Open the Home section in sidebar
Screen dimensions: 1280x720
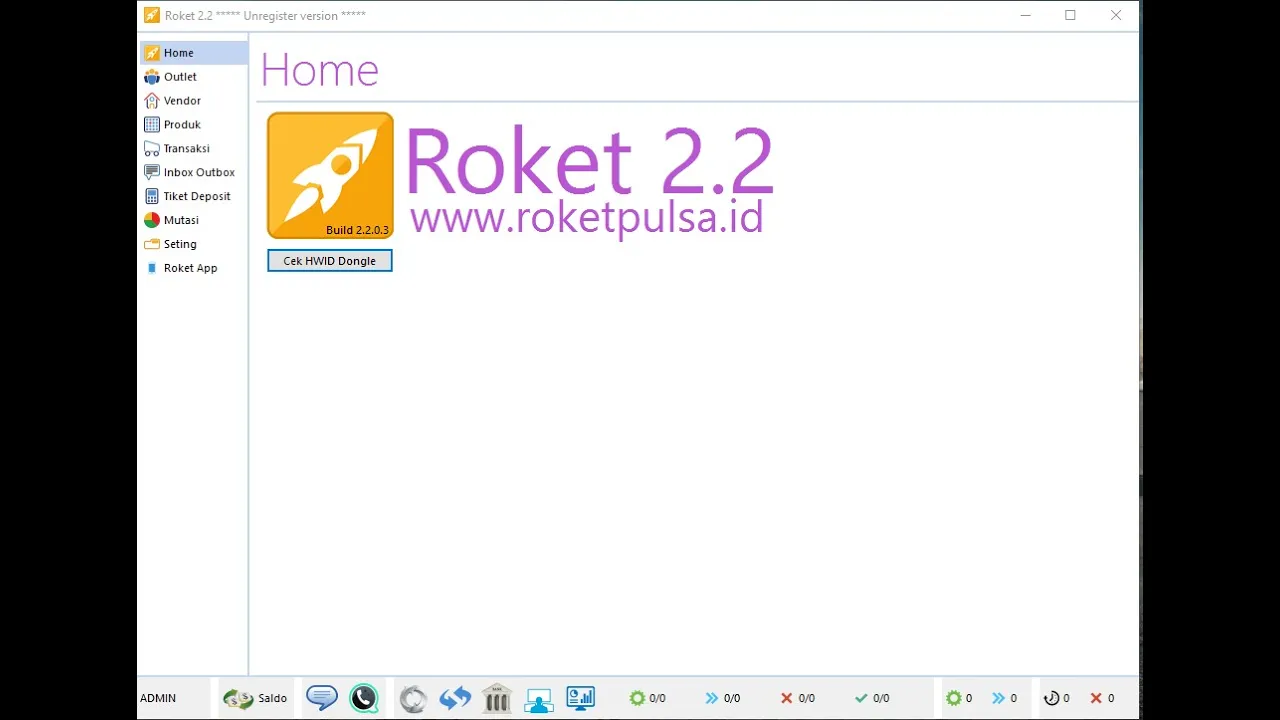click(x=193, y=53)
